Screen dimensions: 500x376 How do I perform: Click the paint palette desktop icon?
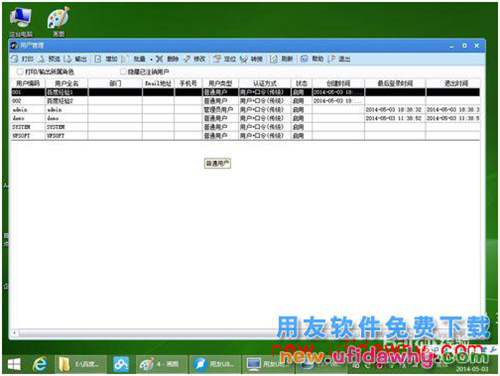pos(58,21)
